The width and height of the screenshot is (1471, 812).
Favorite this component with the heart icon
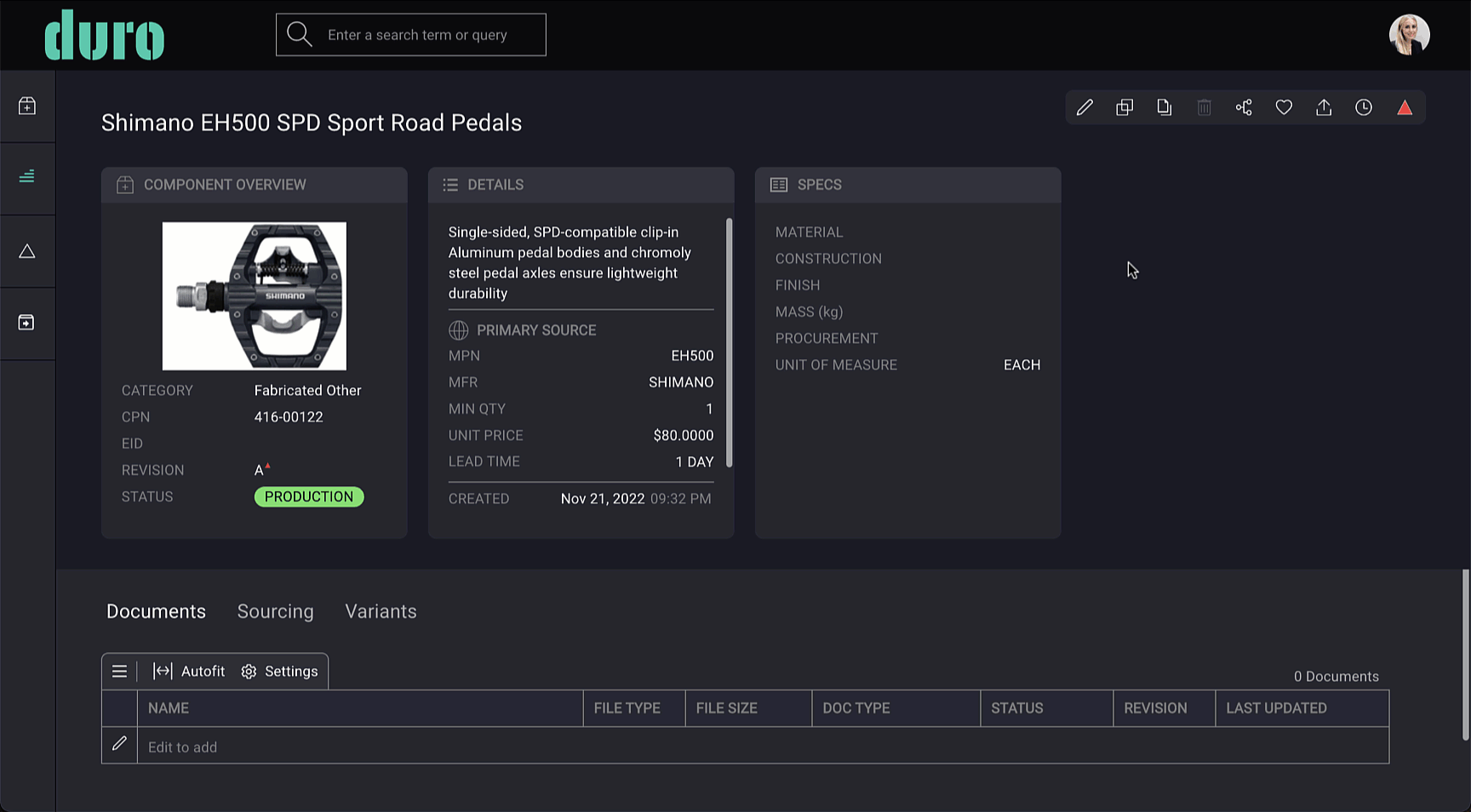pos(1283,107)
